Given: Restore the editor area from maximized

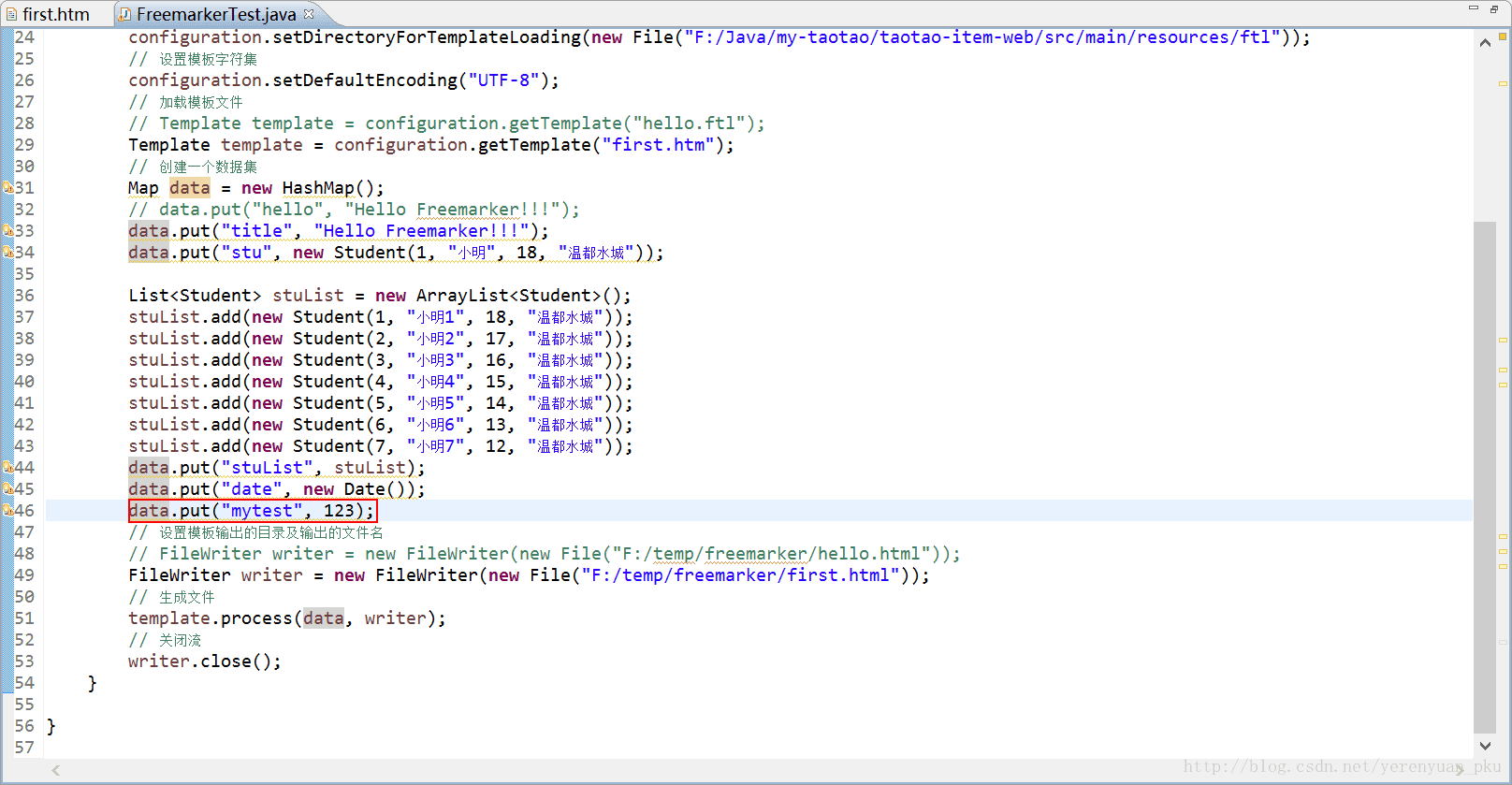Looking at the screenshot, I should [1494, 8].
